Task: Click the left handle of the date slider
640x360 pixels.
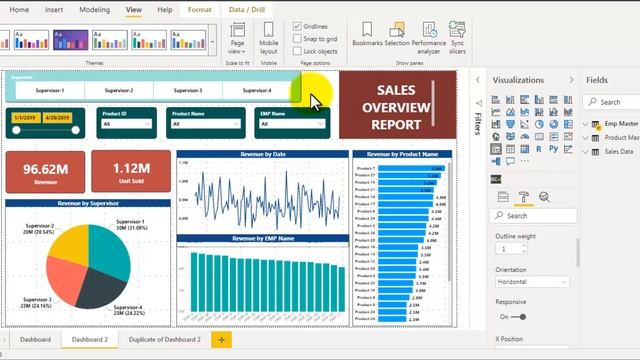Action: click(x=16, y=130)
